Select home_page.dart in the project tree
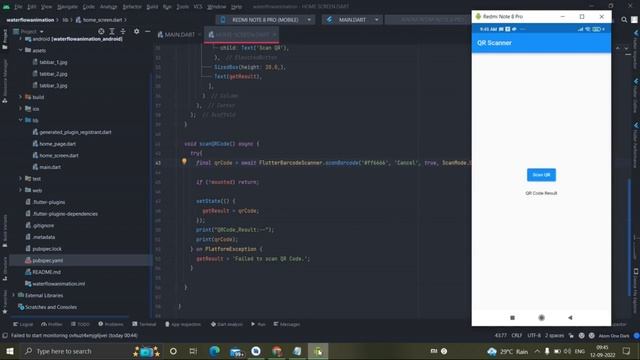 click(x=58, y=144)
